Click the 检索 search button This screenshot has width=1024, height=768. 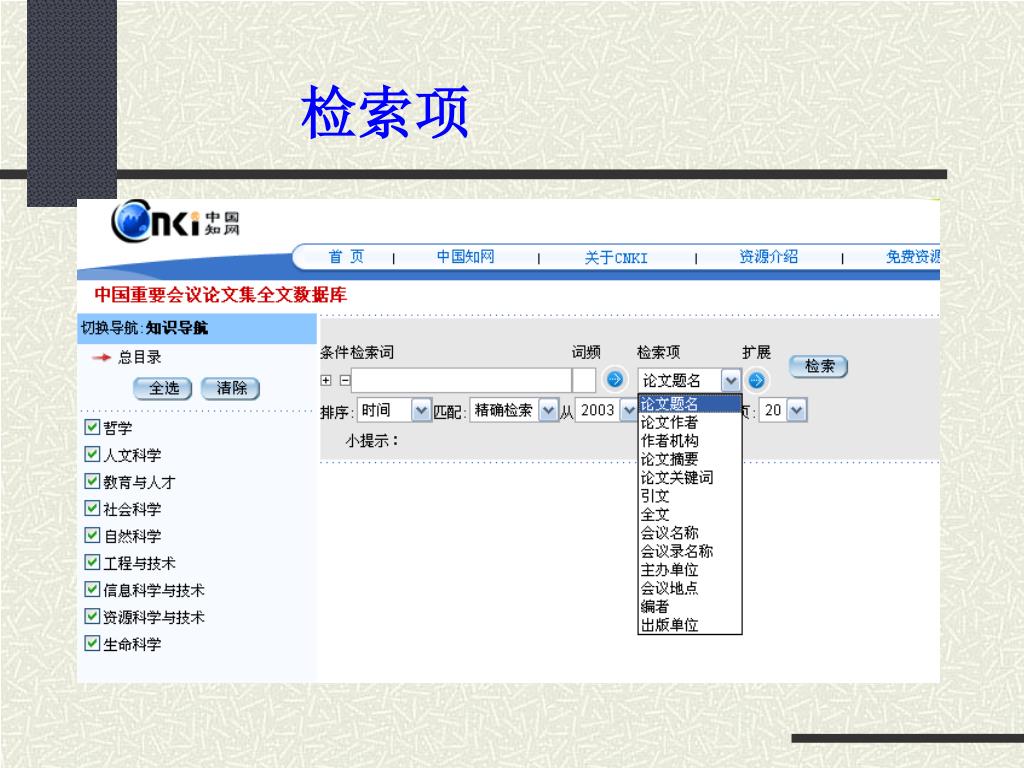point(818,366)
